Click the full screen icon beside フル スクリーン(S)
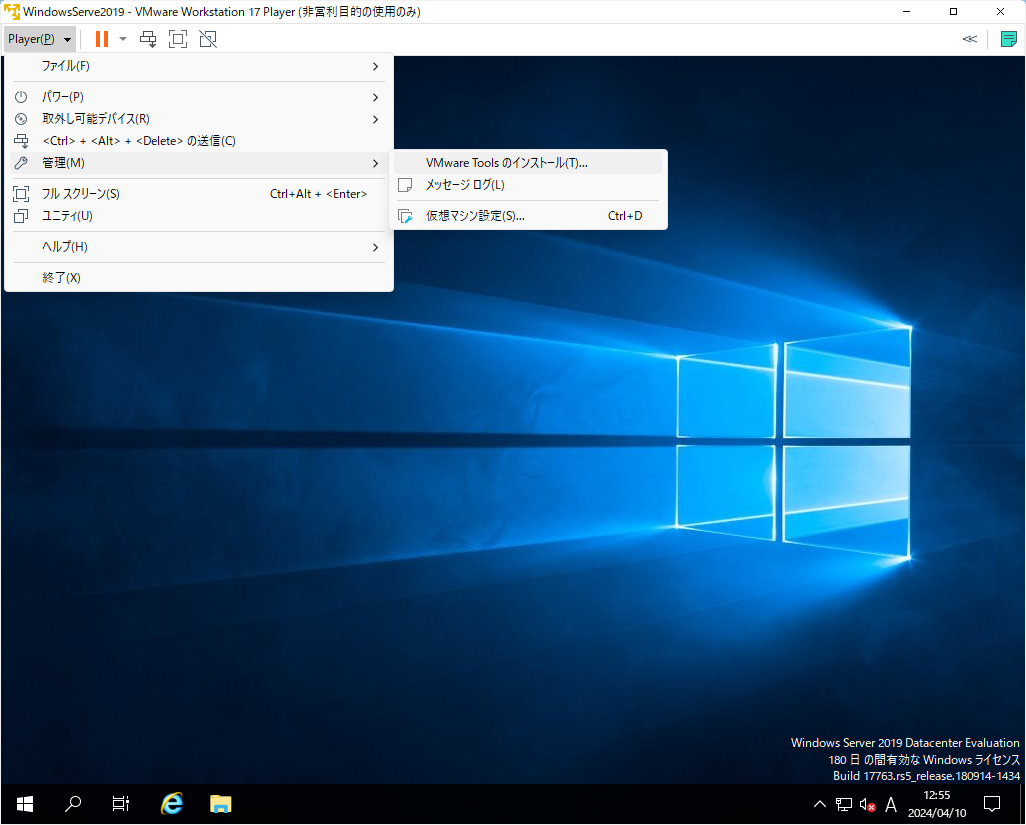Screen dimensions: 1026x825 tap(21, 194)
